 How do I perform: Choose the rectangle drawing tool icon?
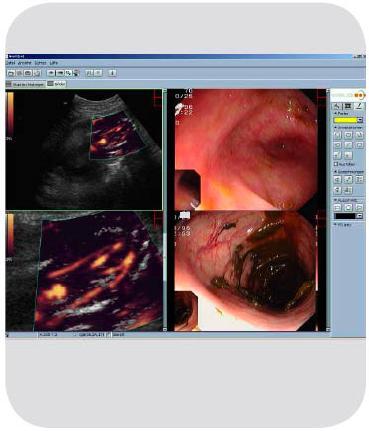point(348,135)
